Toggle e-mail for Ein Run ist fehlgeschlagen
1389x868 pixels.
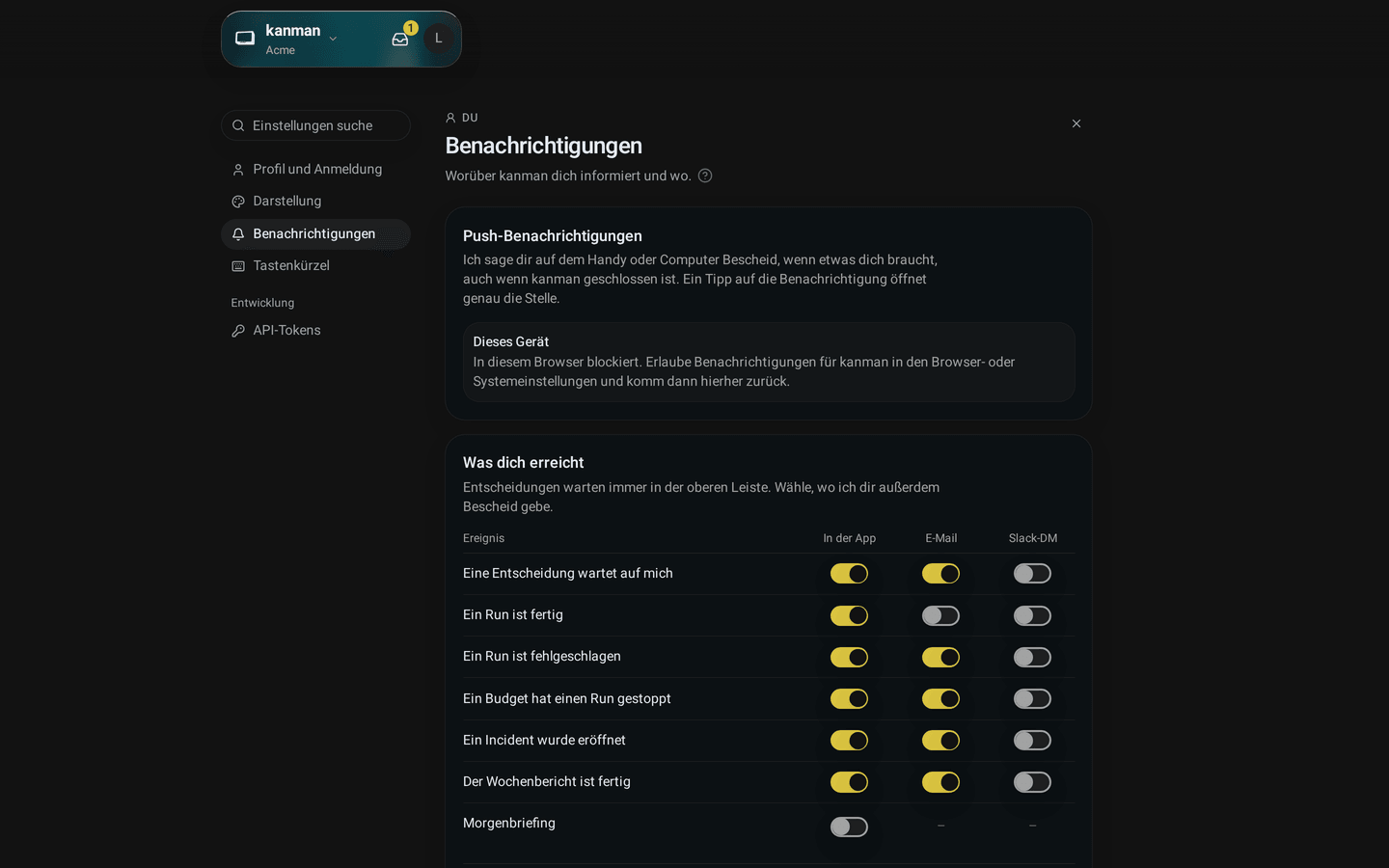click(x=940, y=657)
